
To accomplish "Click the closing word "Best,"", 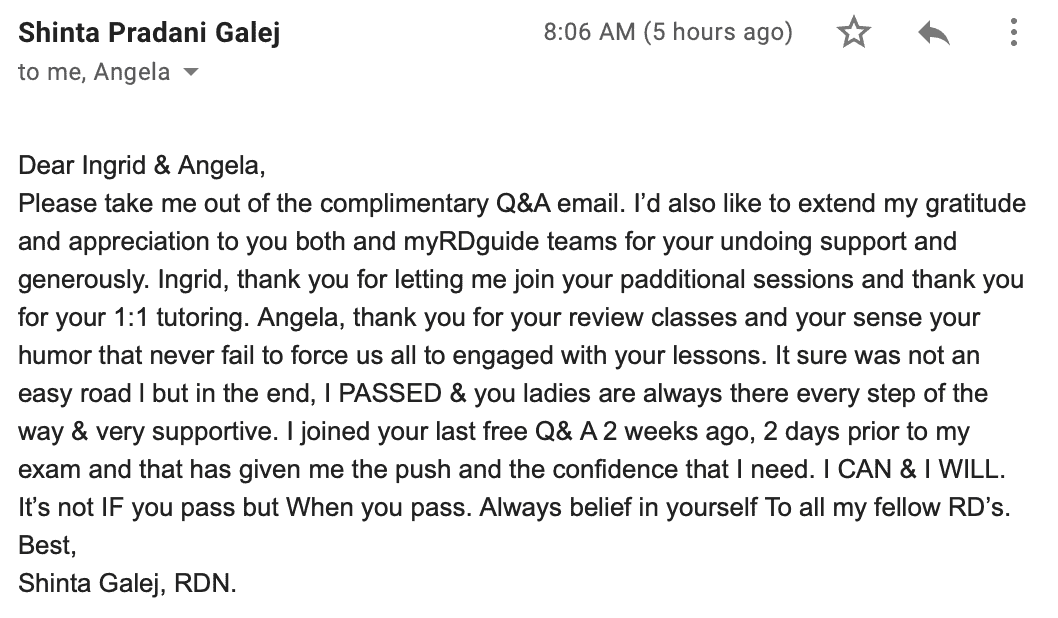I will pos(46,545).
